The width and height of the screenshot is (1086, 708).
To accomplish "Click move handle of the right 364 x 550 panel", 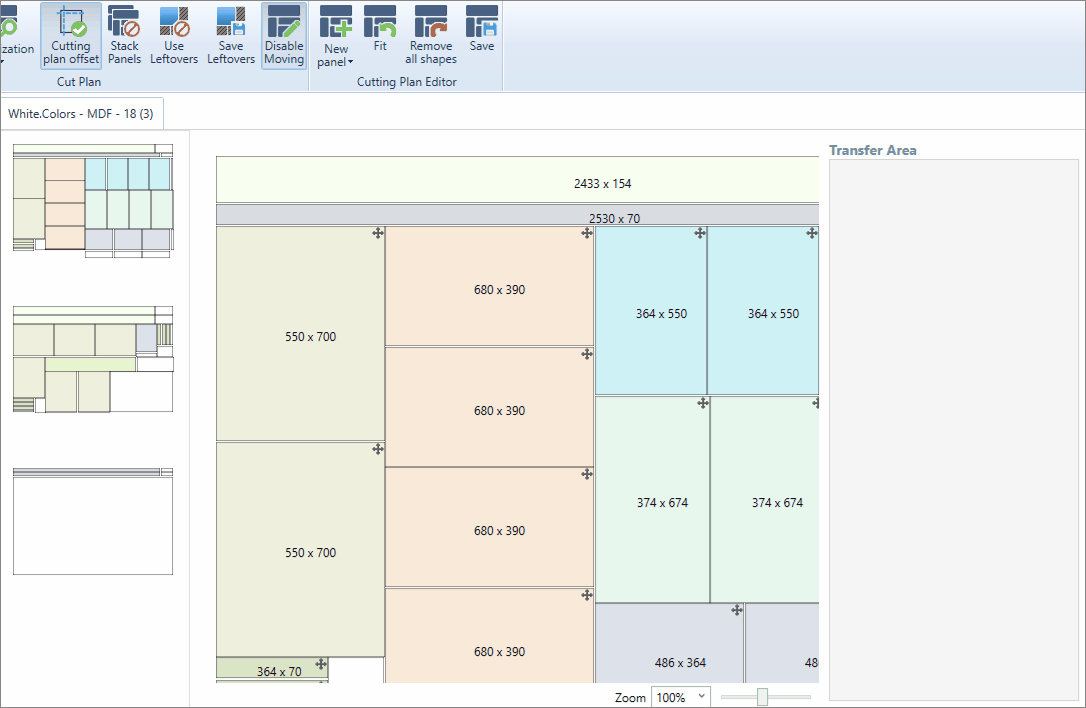I will coord(812,233).
